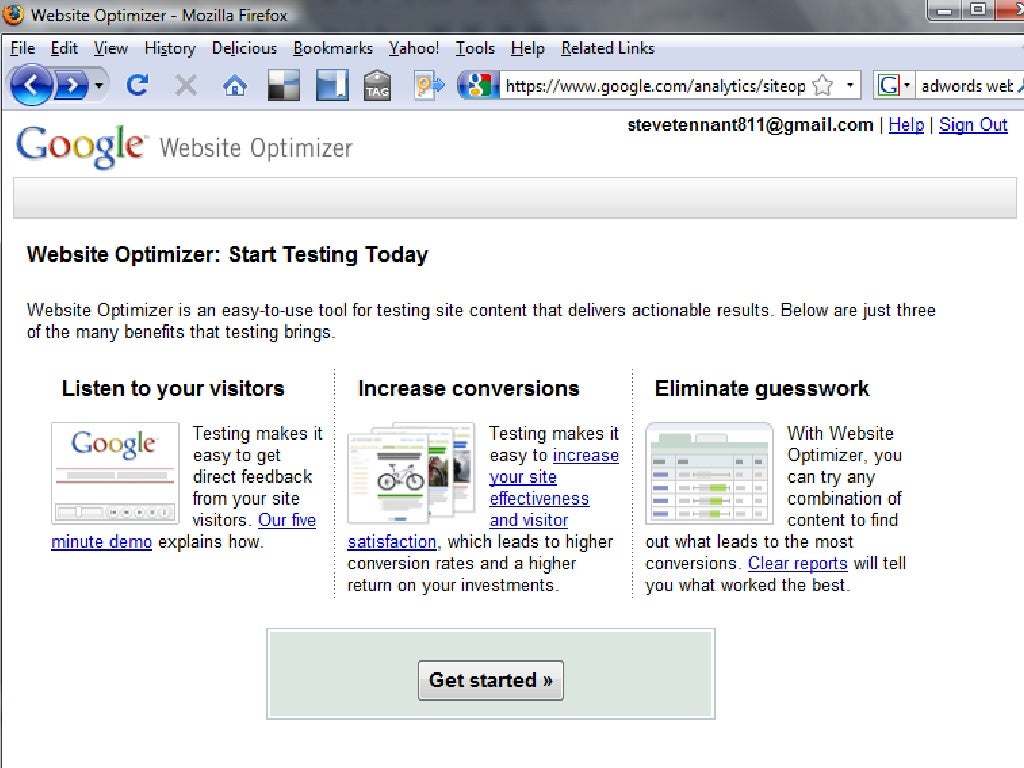Go forward using the Forward arrow button
This screenshot has width=1024, height=768.
71,85
